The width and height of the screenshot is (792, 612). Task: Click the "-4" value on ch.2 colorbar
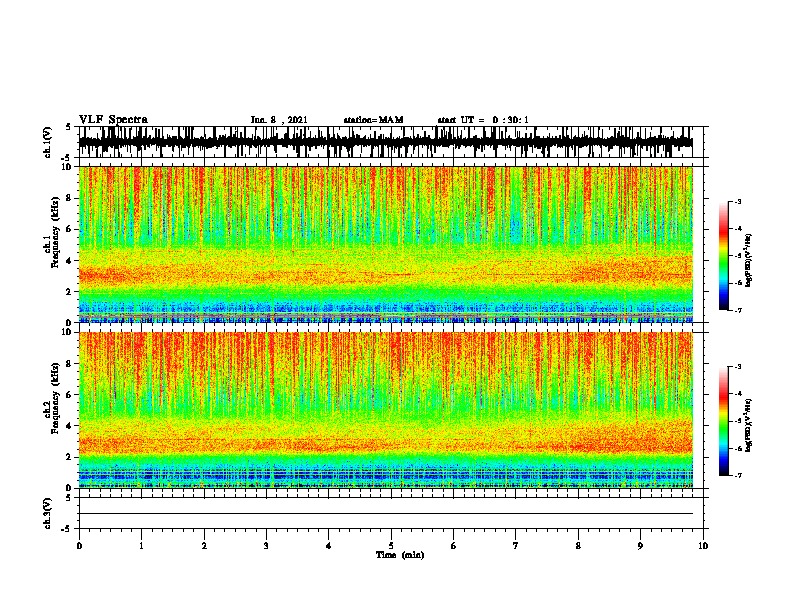pos(737,394)
